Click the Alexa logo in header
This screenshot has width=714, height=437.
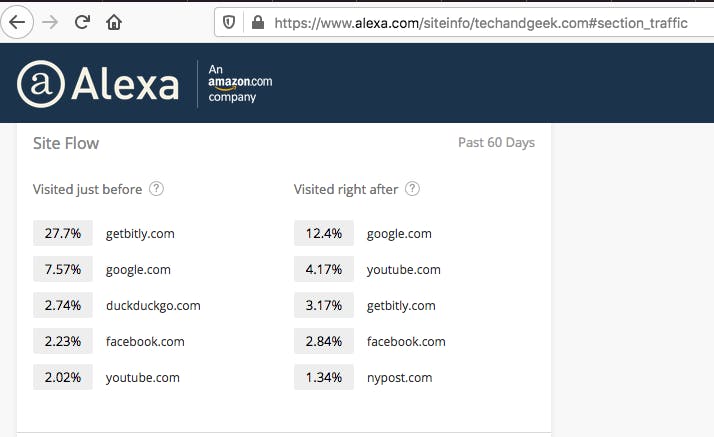[98, 84]
